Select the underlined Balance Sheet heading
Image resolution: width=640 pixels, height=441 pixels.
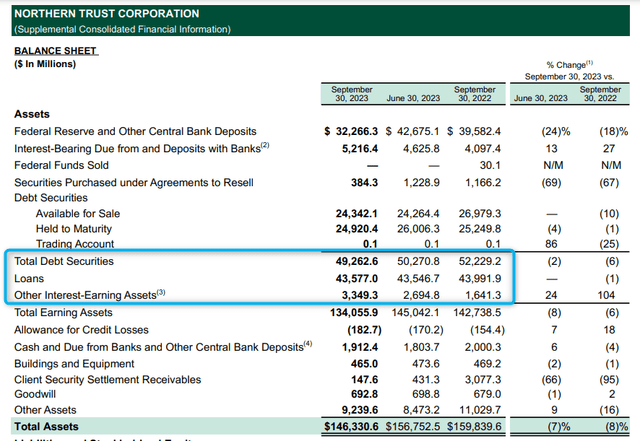click(x=55, y=48)
